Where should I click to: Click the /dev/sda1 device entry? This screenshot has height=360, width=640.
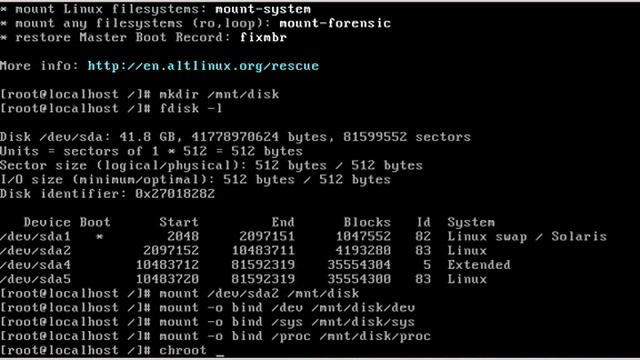[x=36, y=236]
